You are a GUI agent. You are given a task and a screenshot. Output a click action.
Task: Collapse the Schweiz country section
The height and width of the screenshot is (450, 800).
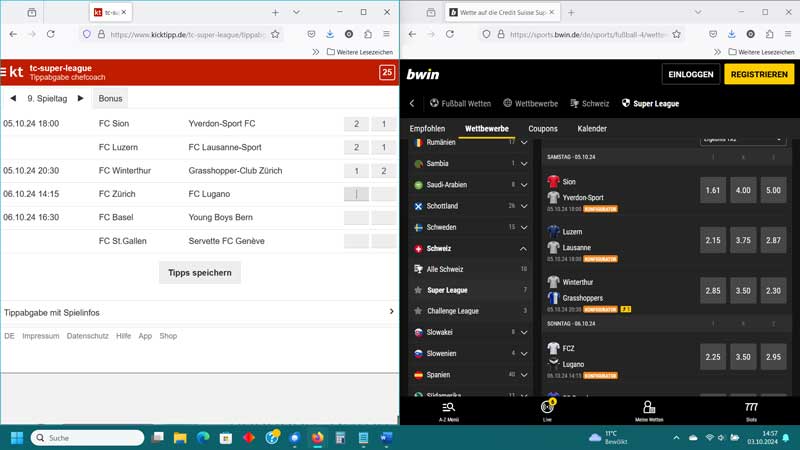tap(523, 248)
